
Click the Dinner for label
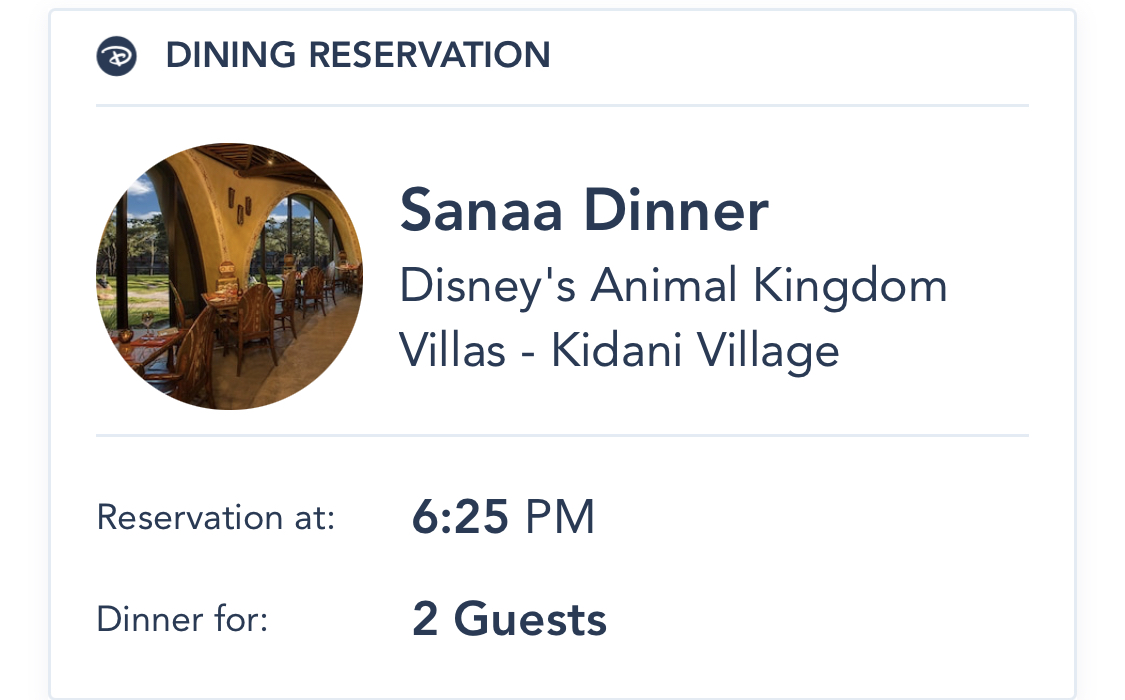182,619
